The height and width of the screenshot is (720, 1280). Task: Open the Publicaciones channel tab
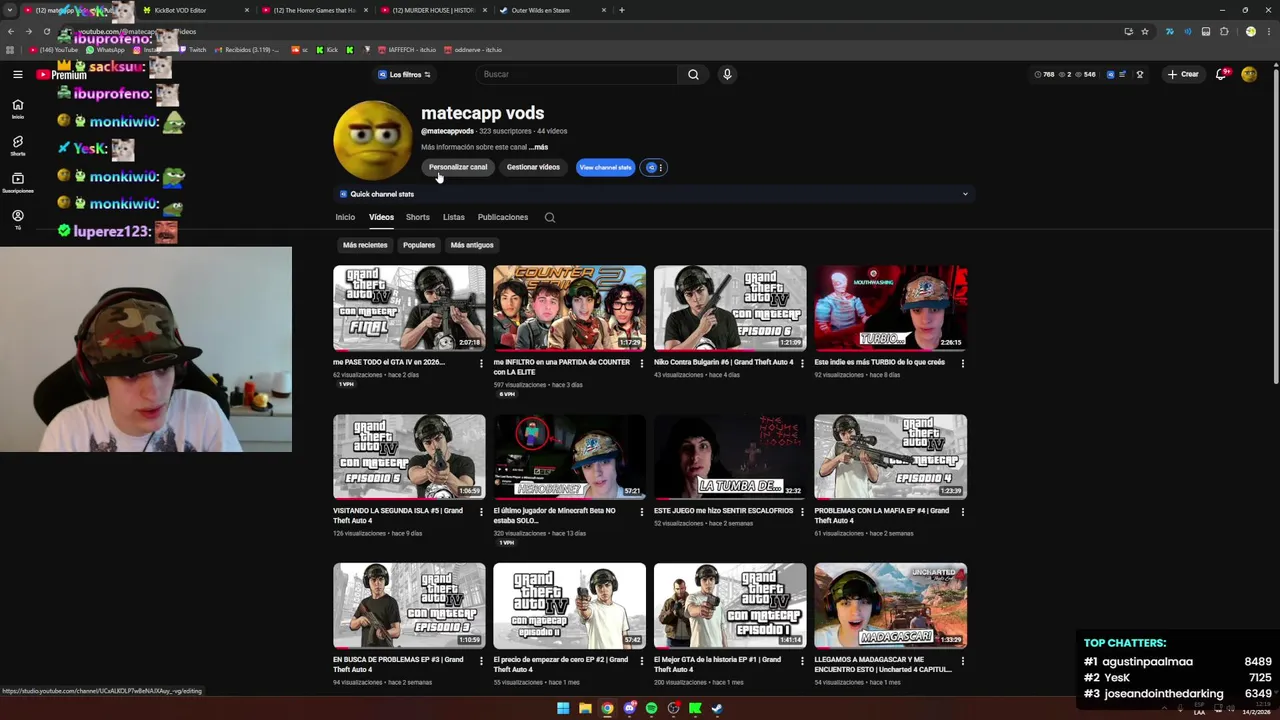click(503, 217)
